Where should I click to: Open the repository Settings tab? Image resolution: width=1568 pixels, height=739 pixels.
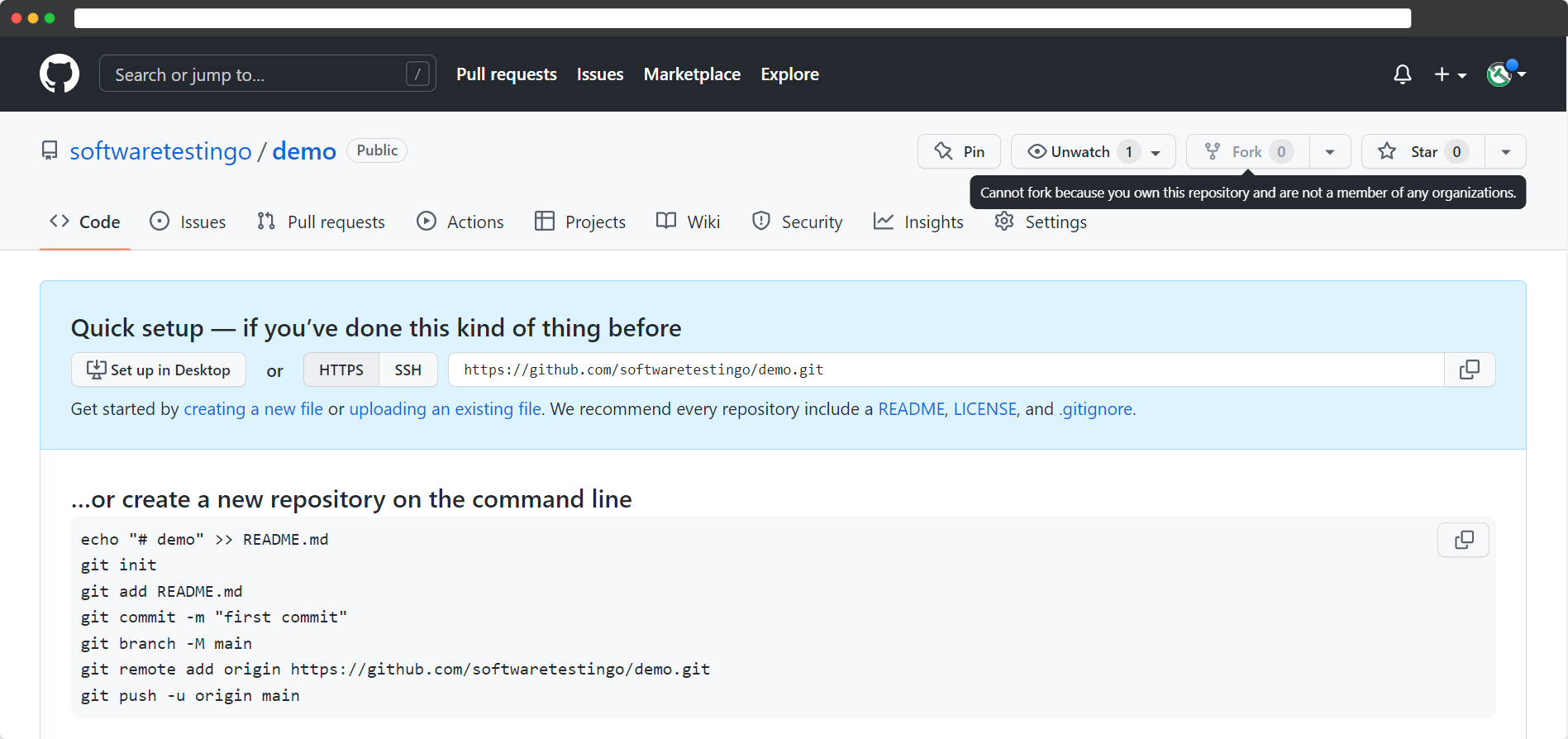pos(1041,222)
